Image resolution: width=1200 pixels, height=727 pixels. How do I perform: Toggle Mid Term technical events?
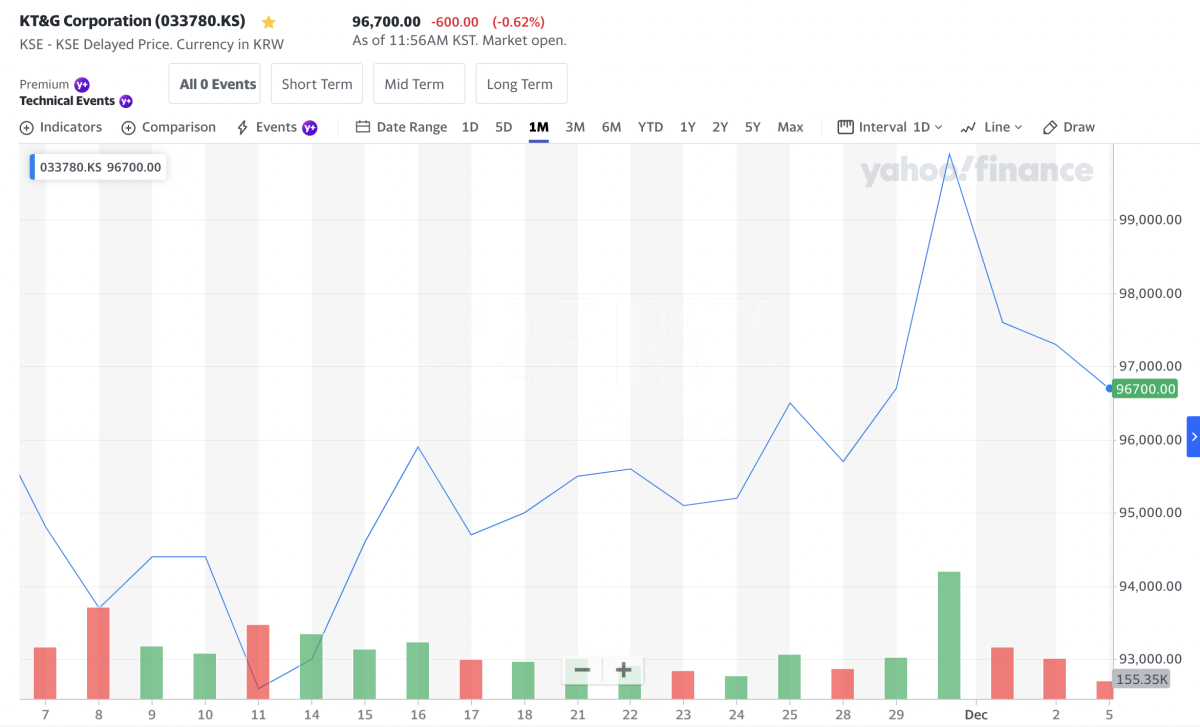click(418, 84)
